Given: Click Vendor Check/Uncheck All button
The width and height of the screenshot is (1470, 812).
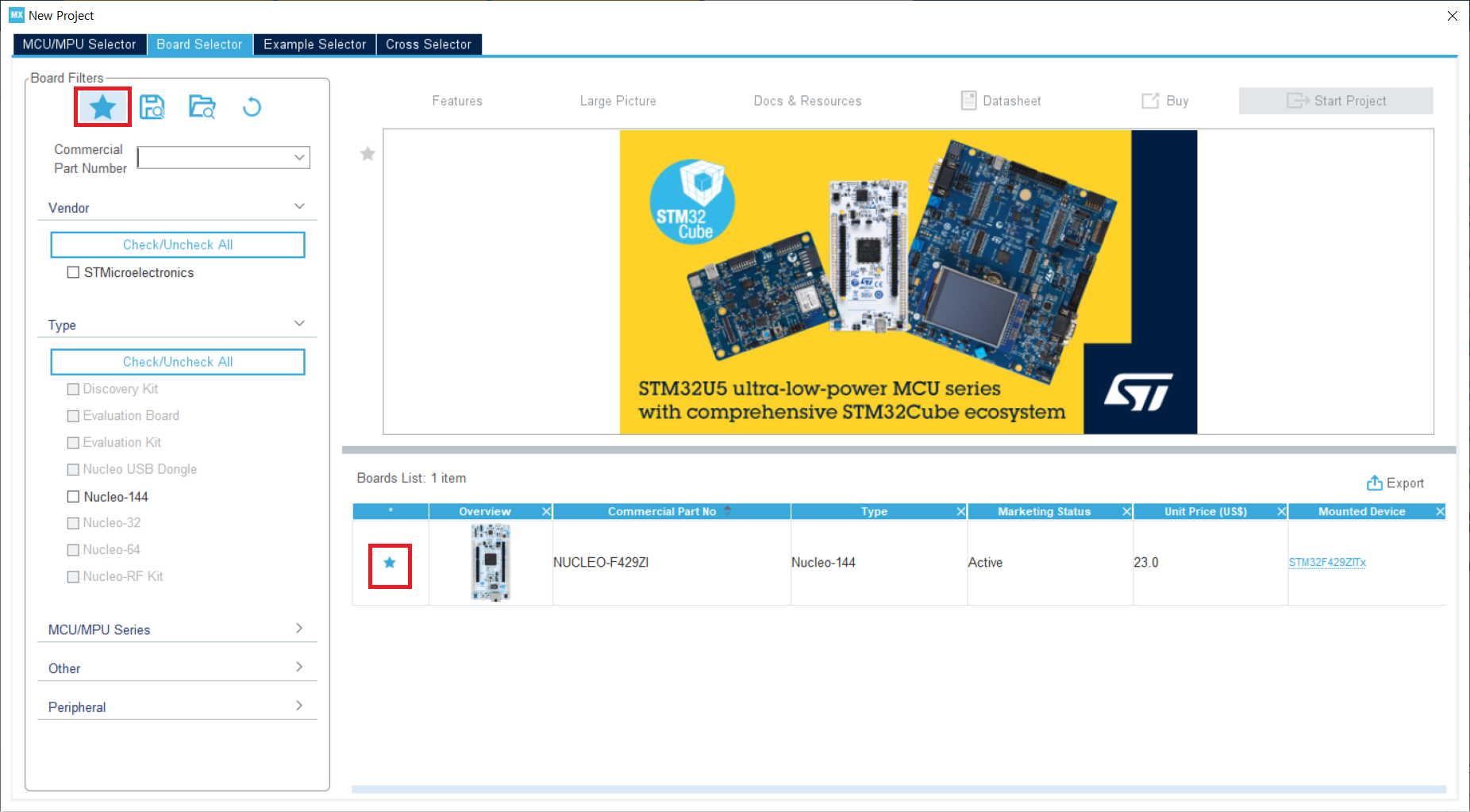Looking at the screenshot, I should pos(178,244).
